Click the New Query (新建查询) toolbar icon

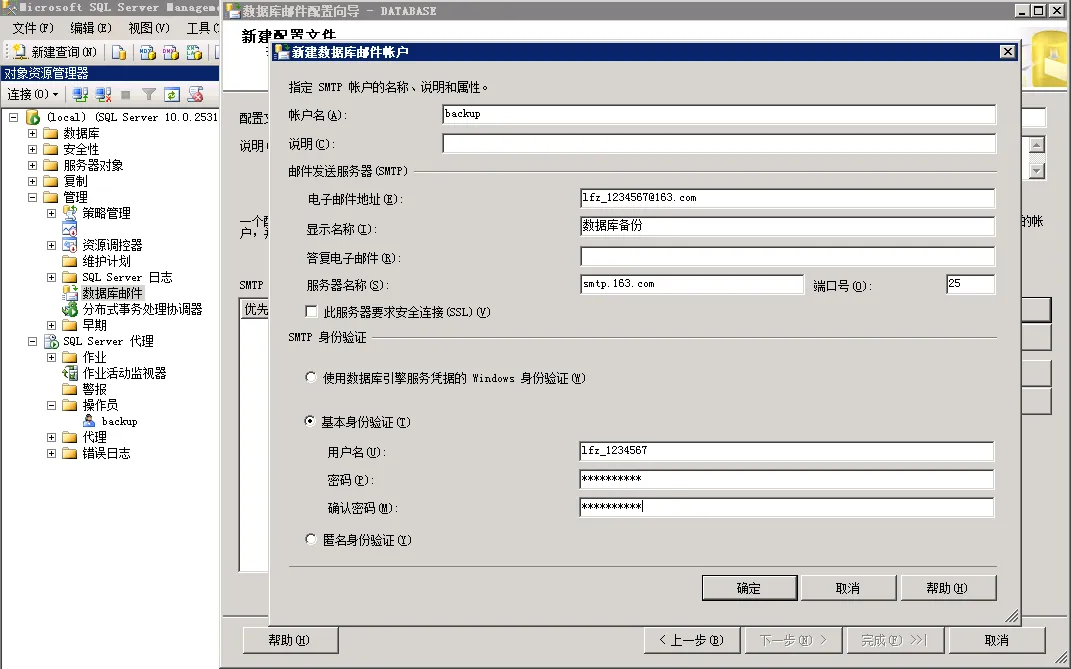[20, 52]
